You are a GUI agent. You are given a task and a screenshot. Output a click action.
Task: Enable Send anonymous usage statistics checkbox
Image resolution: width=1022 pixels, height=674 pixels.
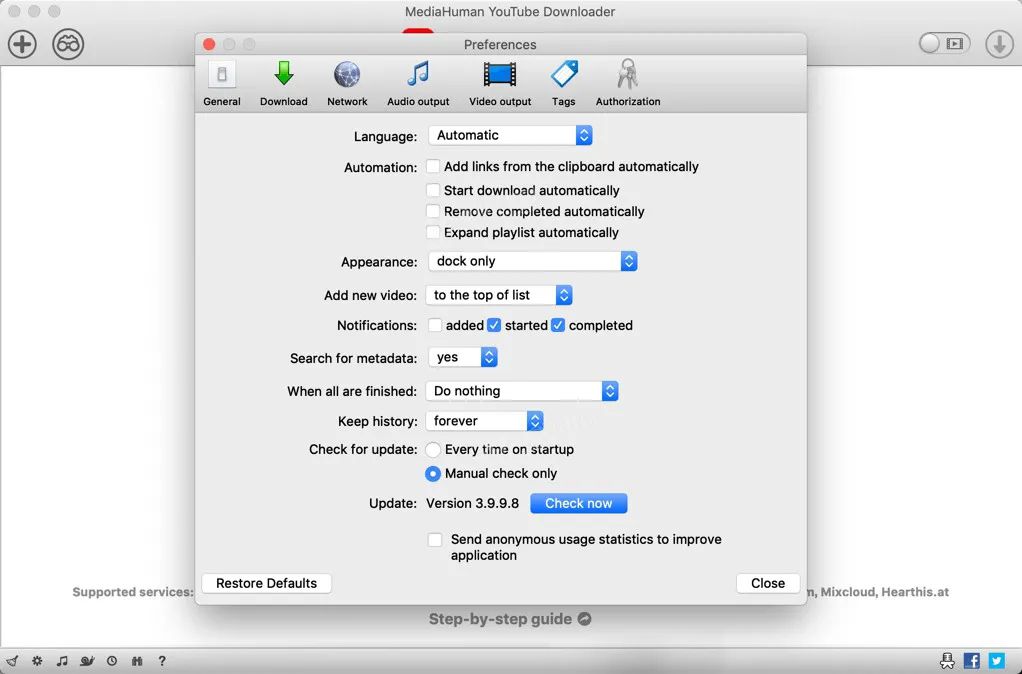click(435, 540)
